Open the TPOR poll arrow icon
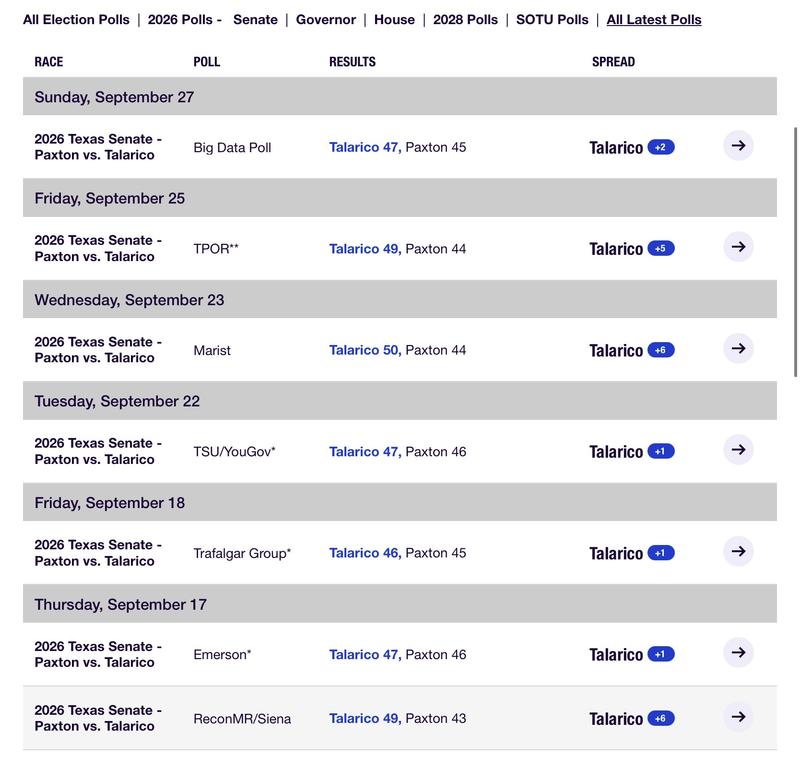Viewport: 800px width, 760px height. tap(738, 247)
